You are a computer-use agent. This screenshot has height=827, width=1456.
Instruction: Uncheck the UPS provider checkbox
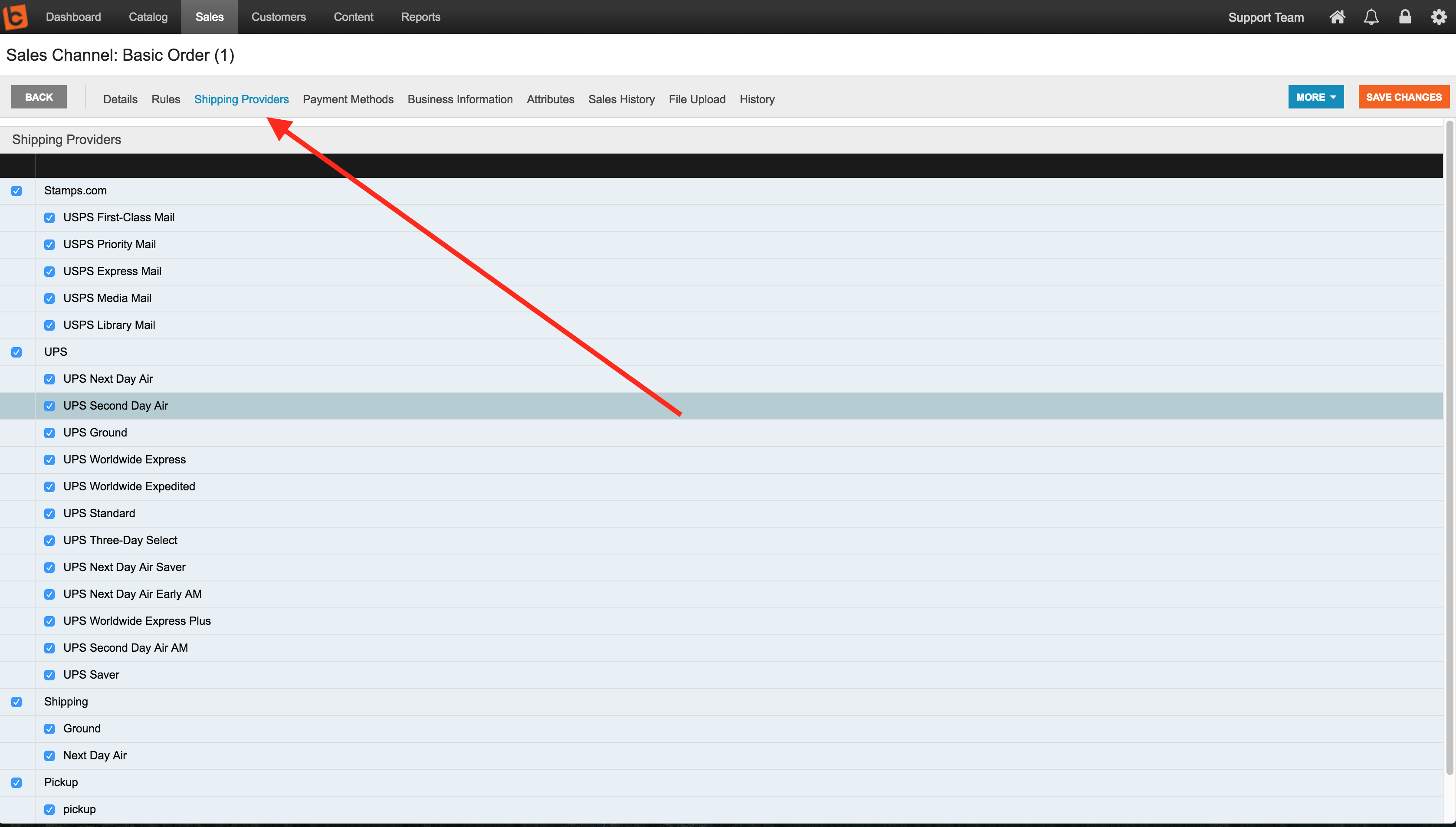pos(16,352)
